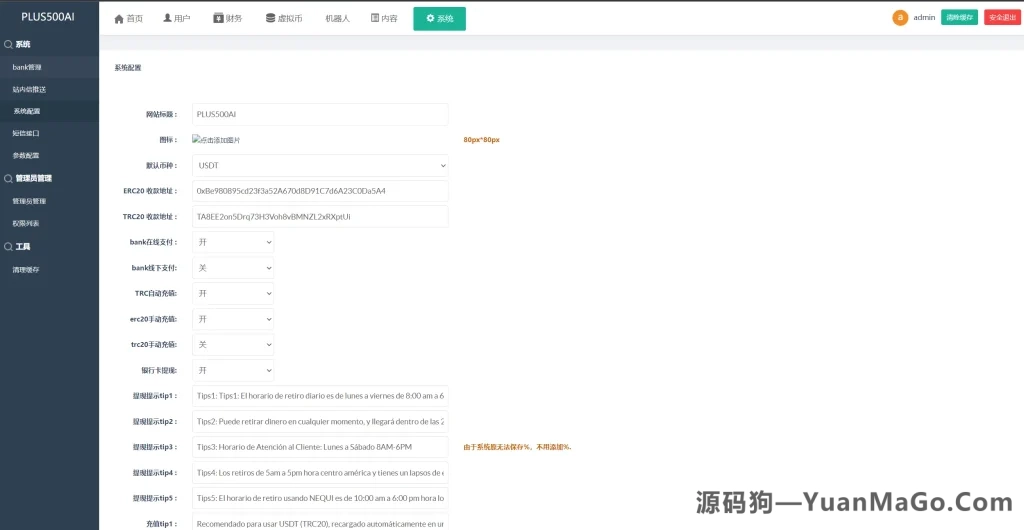This screenshot has width=1024, height=530.
Task: Click the bank在线支付 label
Action: pyautogui.click(x=153, y=242)
